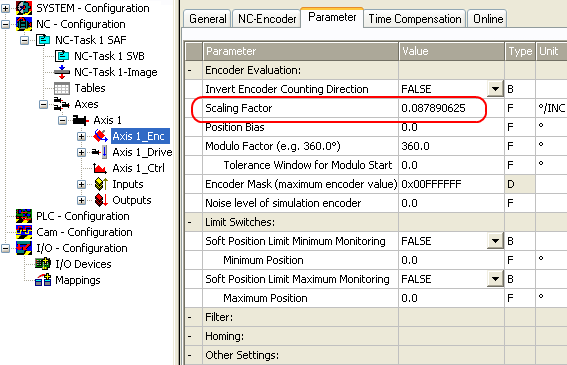Click the PLC - Configuration icon
Screen dimensions: 567x365
tap(24, 216)
